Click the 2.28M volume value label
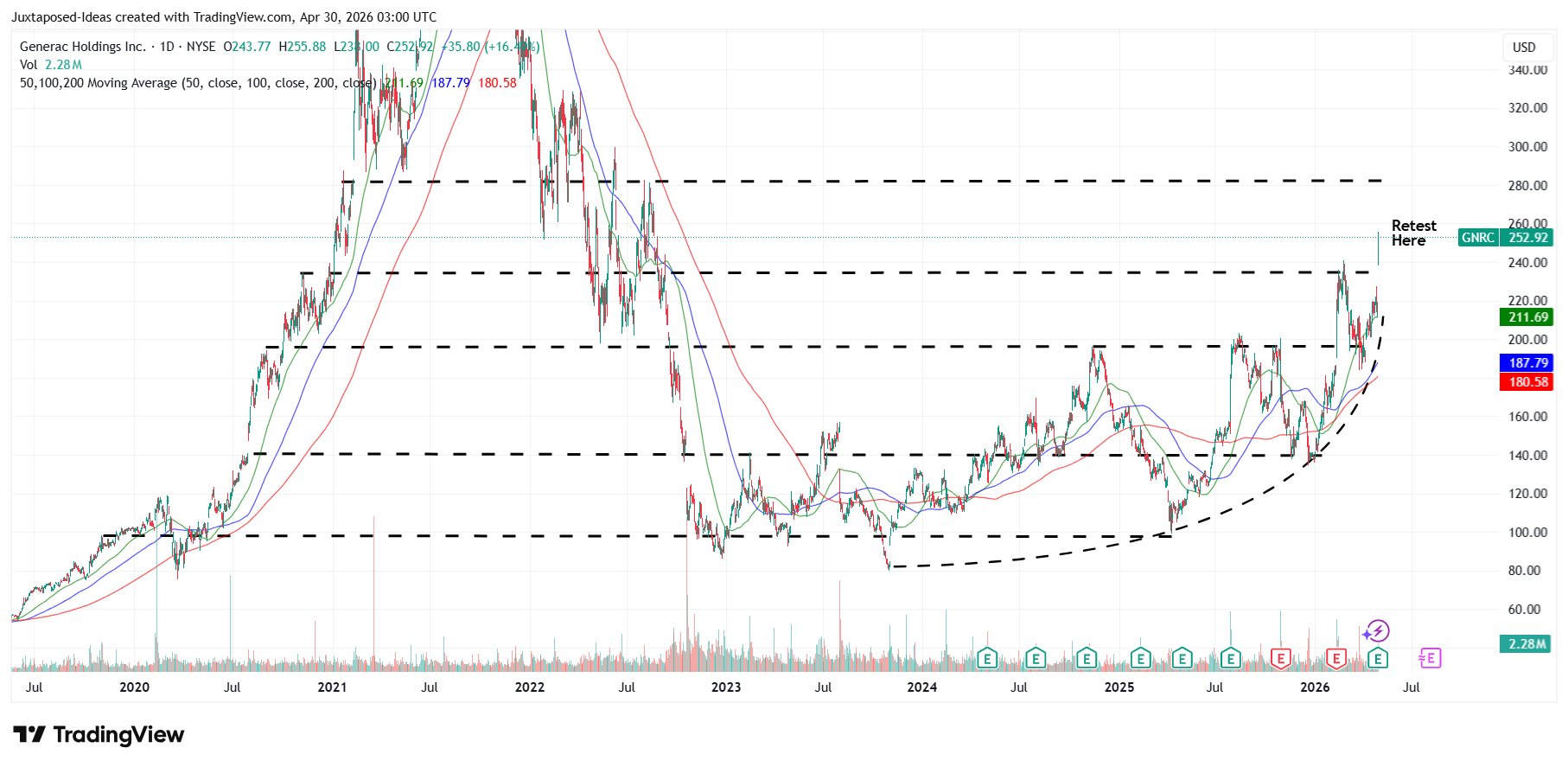 pos(1526,644)
